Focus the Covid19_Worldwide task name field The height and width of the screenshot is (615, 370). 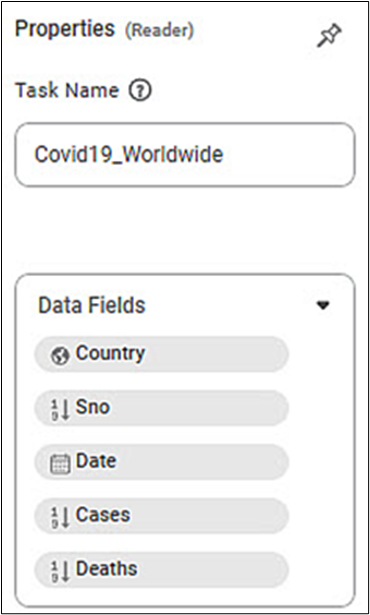tap(185, 155)
